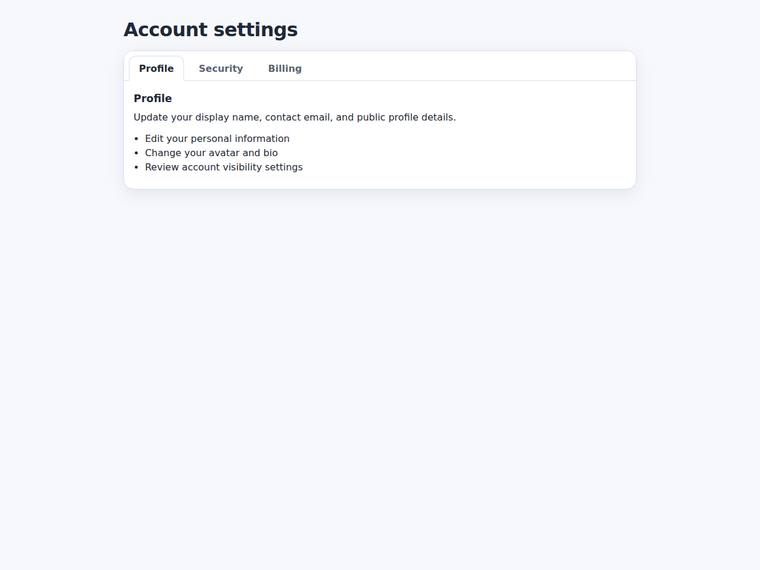Click the word 'Account' in the title
Screen dimensions: 760x570
coord(166,30)
